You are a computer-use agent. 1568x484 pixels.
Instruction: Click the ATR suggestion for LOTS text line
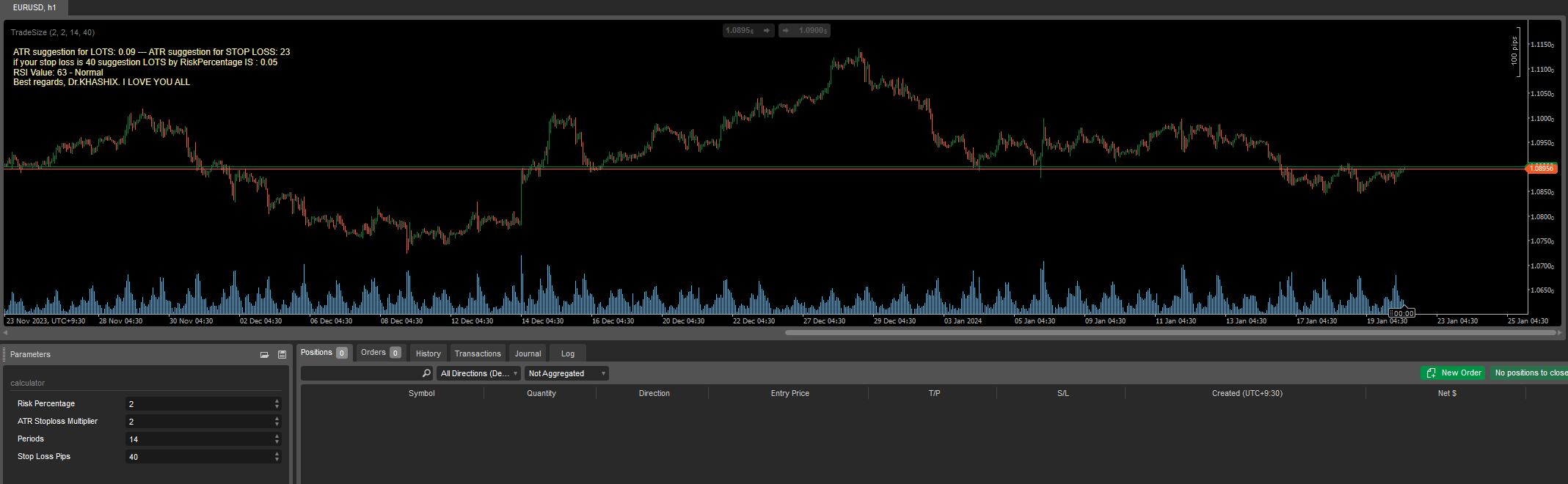click(x=151, y=52)
